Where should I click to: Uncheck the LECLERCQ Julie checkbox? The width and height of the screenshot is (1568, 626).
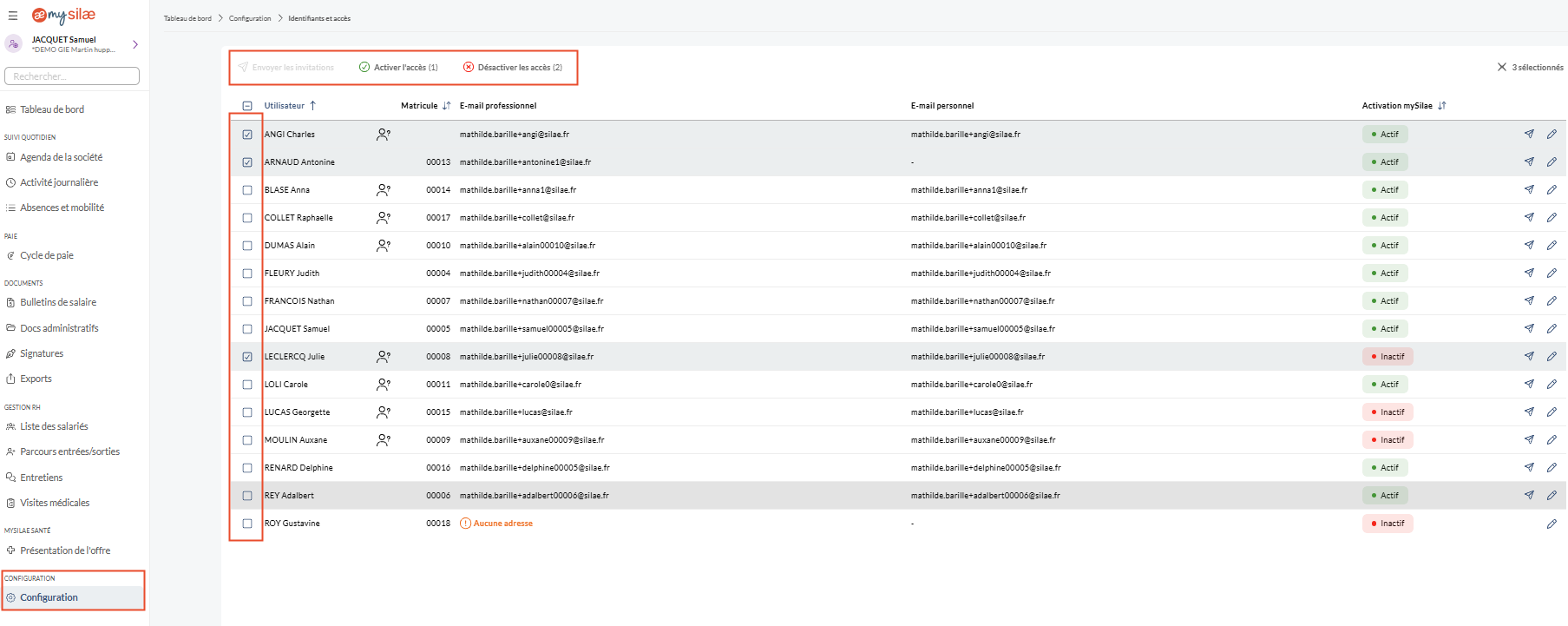point(247,357)
